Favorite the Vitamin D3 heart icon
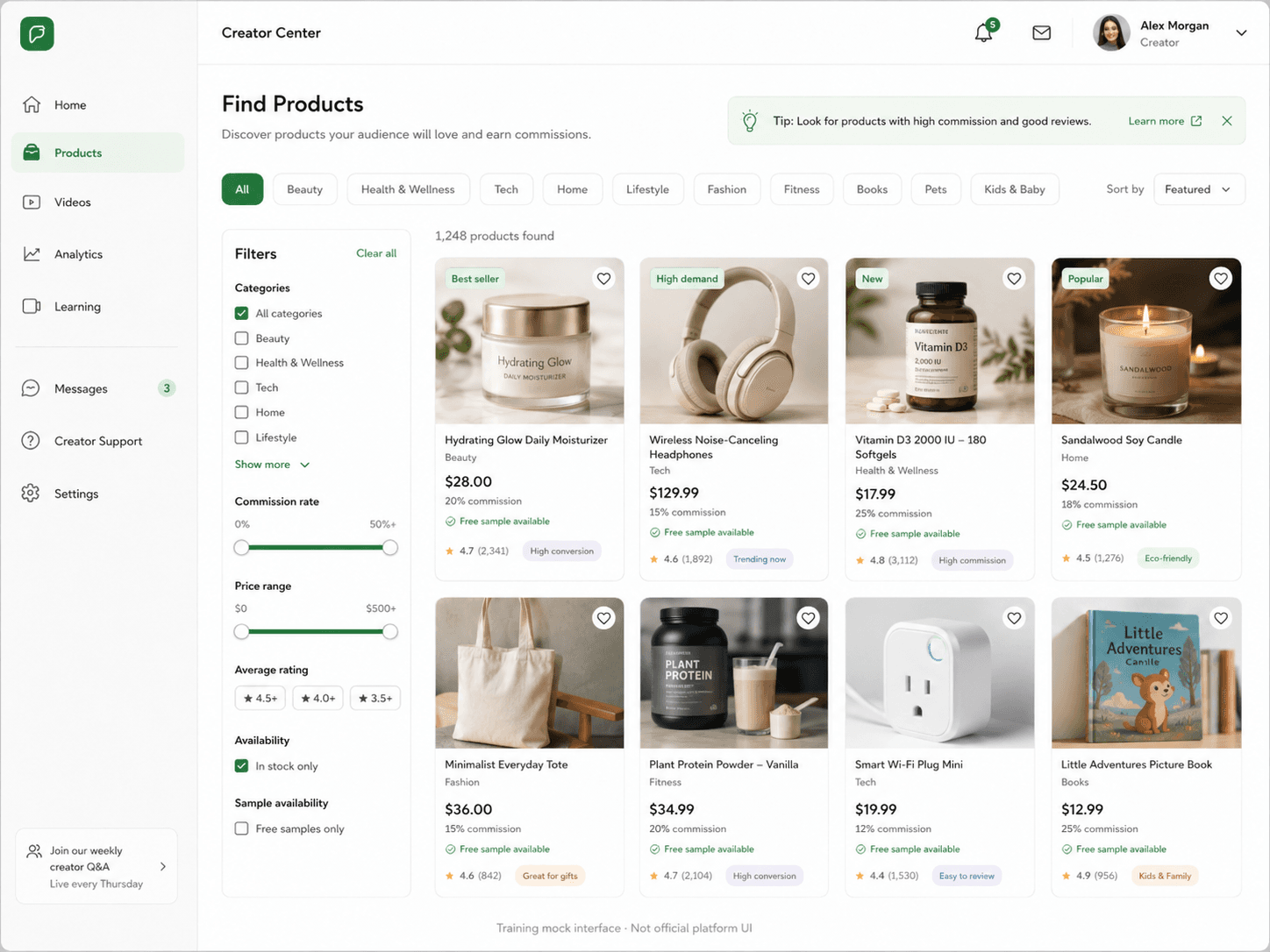 [1014, 279]
